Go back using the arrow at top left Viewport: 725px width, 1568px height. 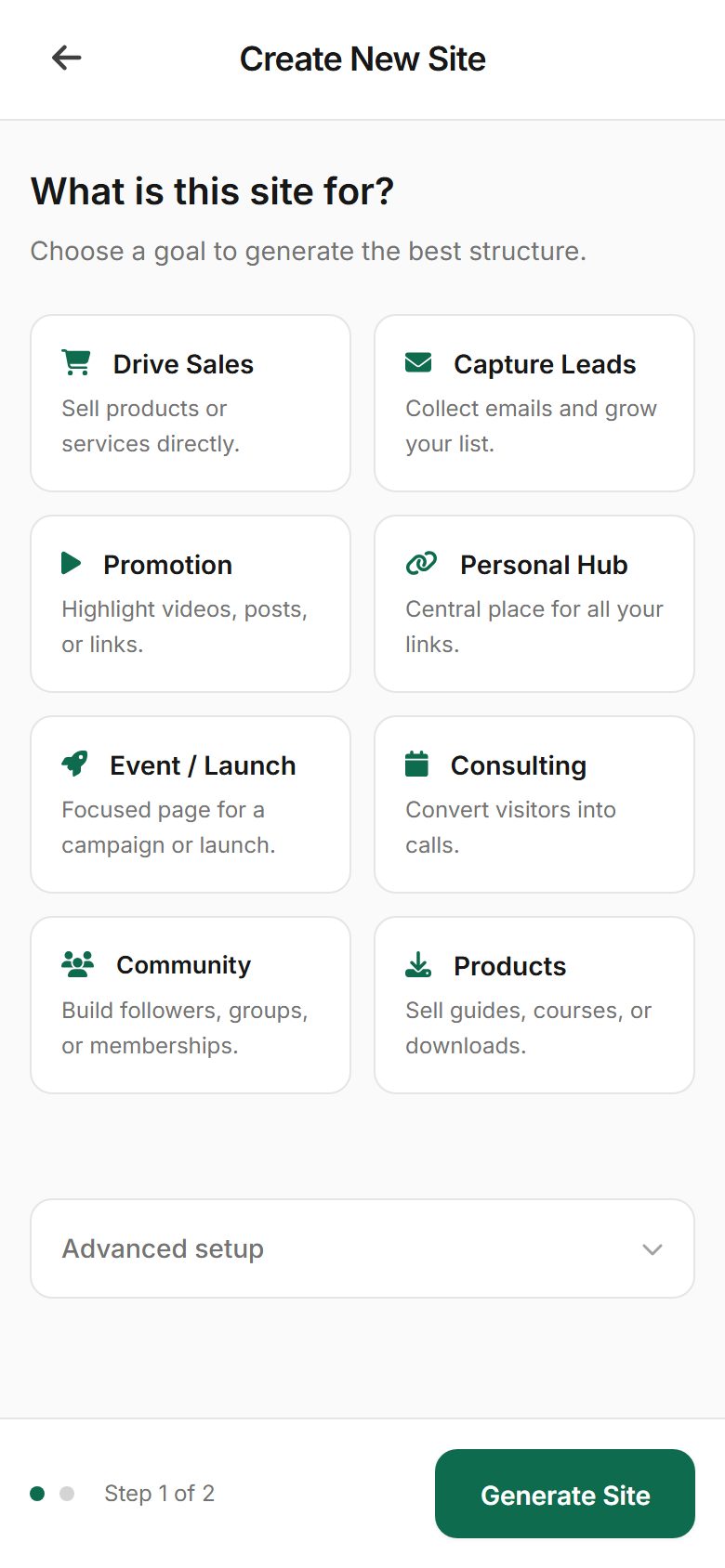(x=66, y=58)
